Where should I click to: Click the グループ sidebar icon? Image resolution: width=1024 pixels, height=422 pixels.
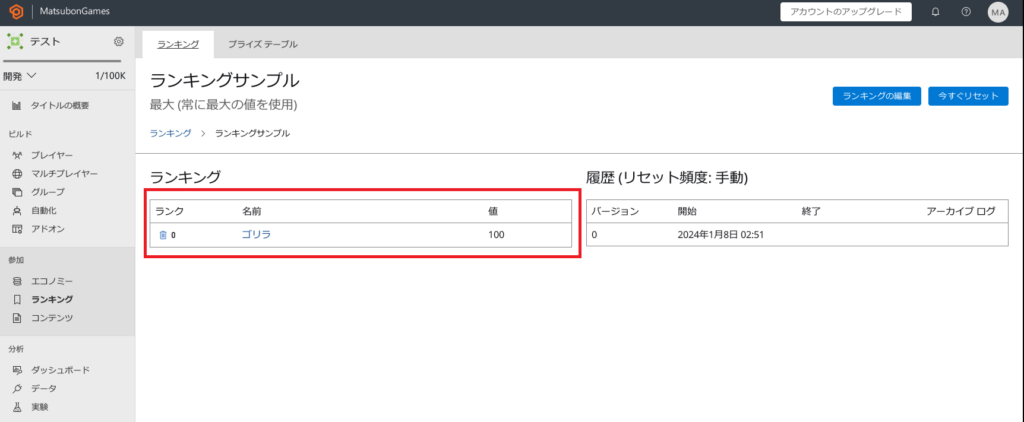(18, 192)
